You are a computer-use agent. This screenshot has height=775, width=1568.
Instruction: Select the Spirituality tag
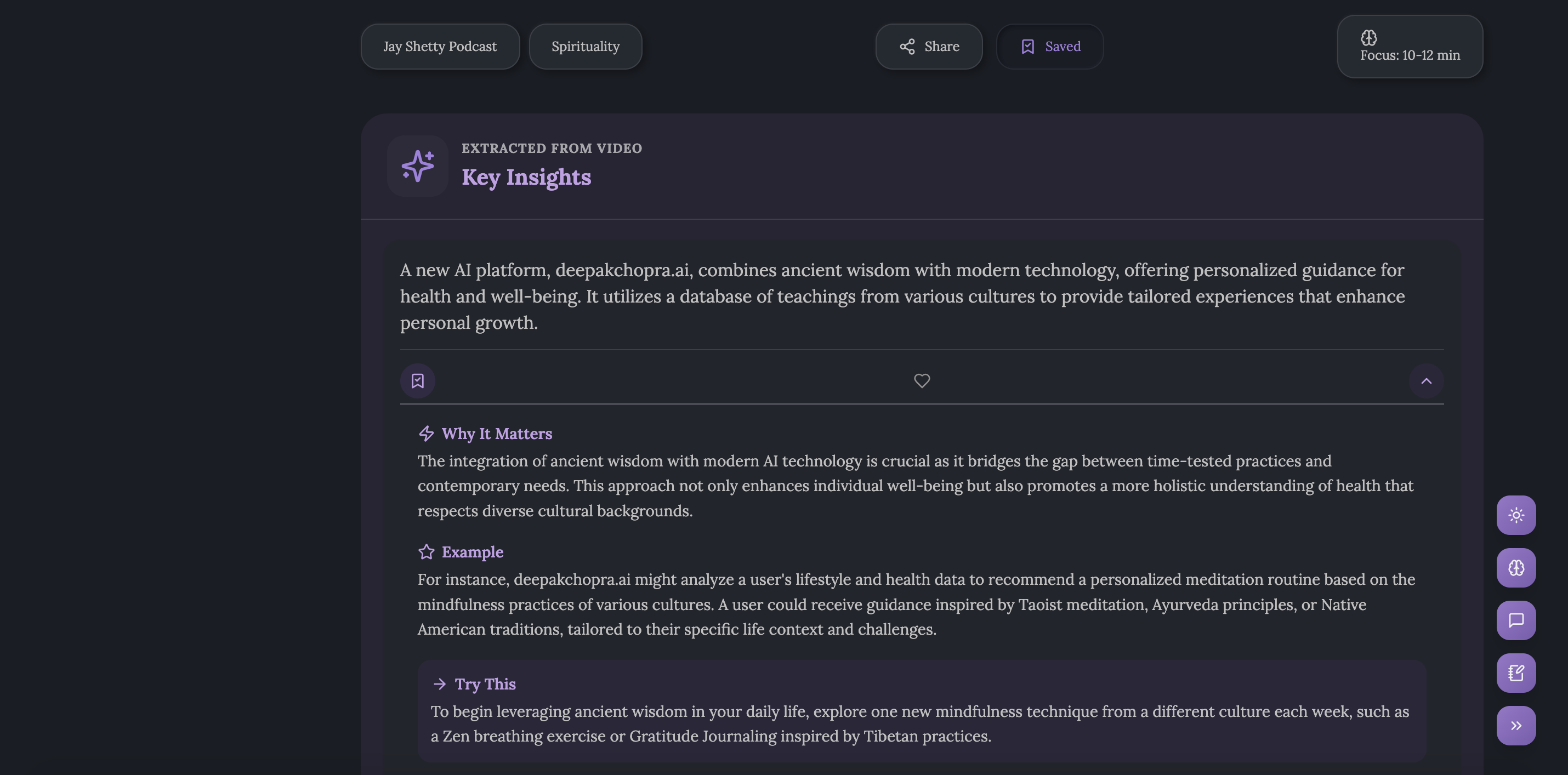(585, 46)
